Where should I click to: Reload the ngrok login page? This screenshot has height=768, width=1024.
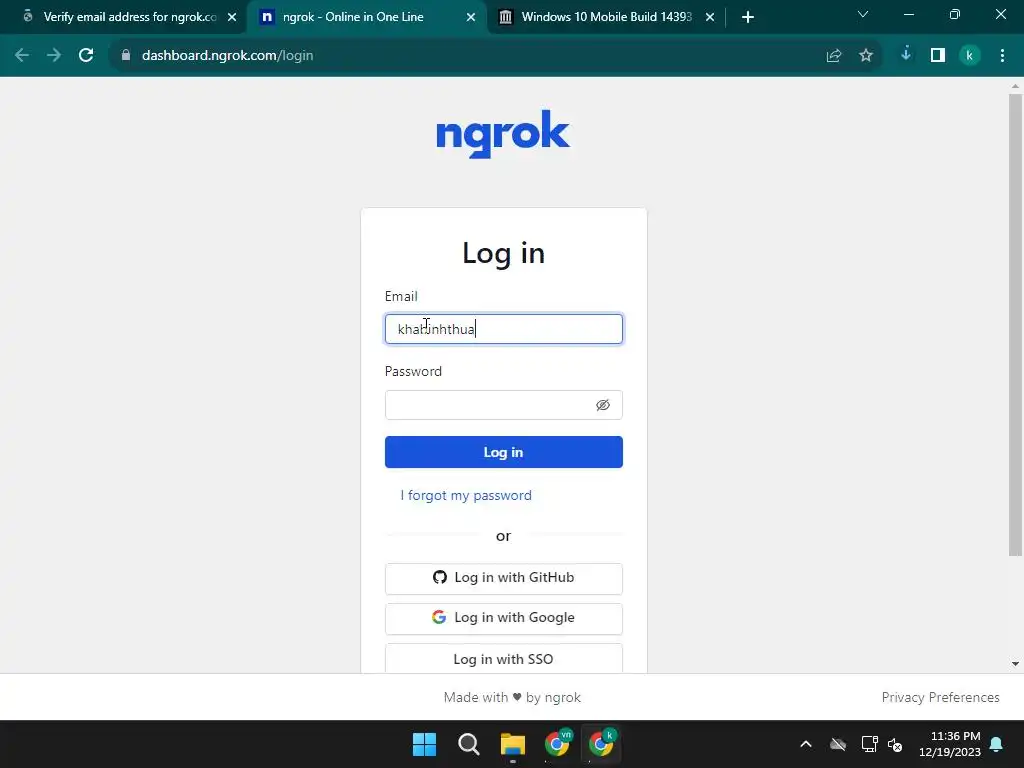tap(86, 56)
